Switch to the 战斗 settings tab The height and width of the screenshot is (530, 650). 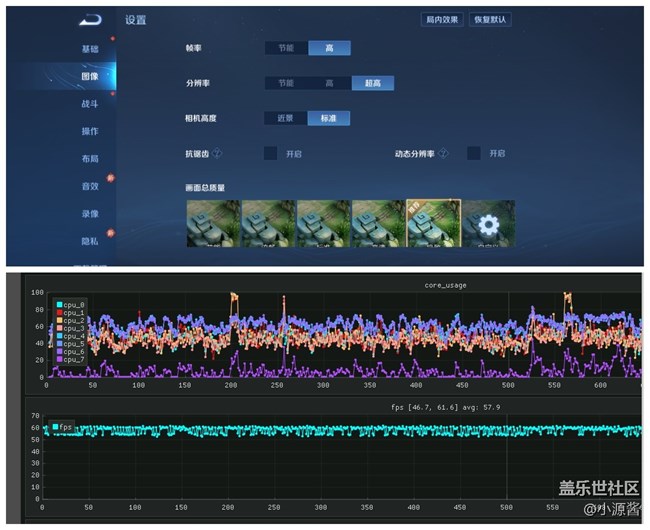[90, 104]
